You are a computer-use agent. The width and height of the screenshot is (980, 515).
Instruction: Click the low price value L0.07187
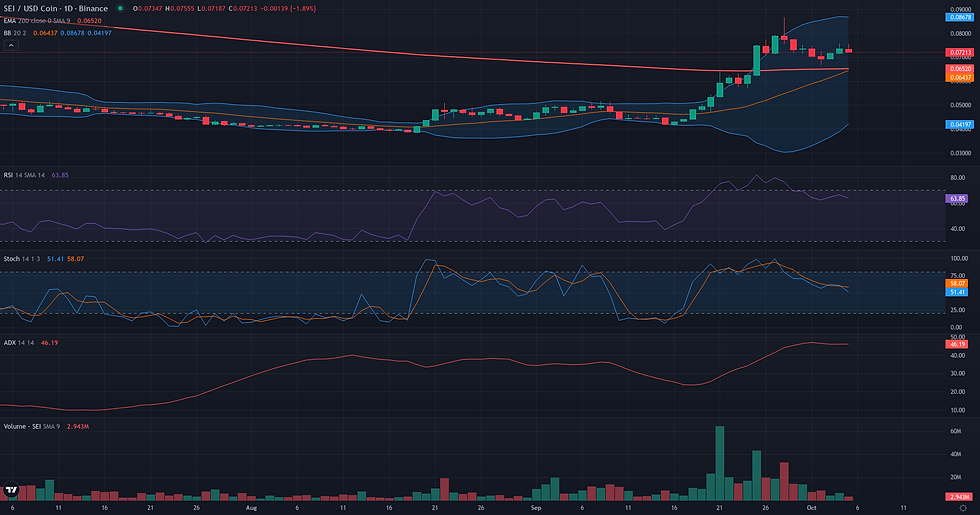[x=211, y=9]
